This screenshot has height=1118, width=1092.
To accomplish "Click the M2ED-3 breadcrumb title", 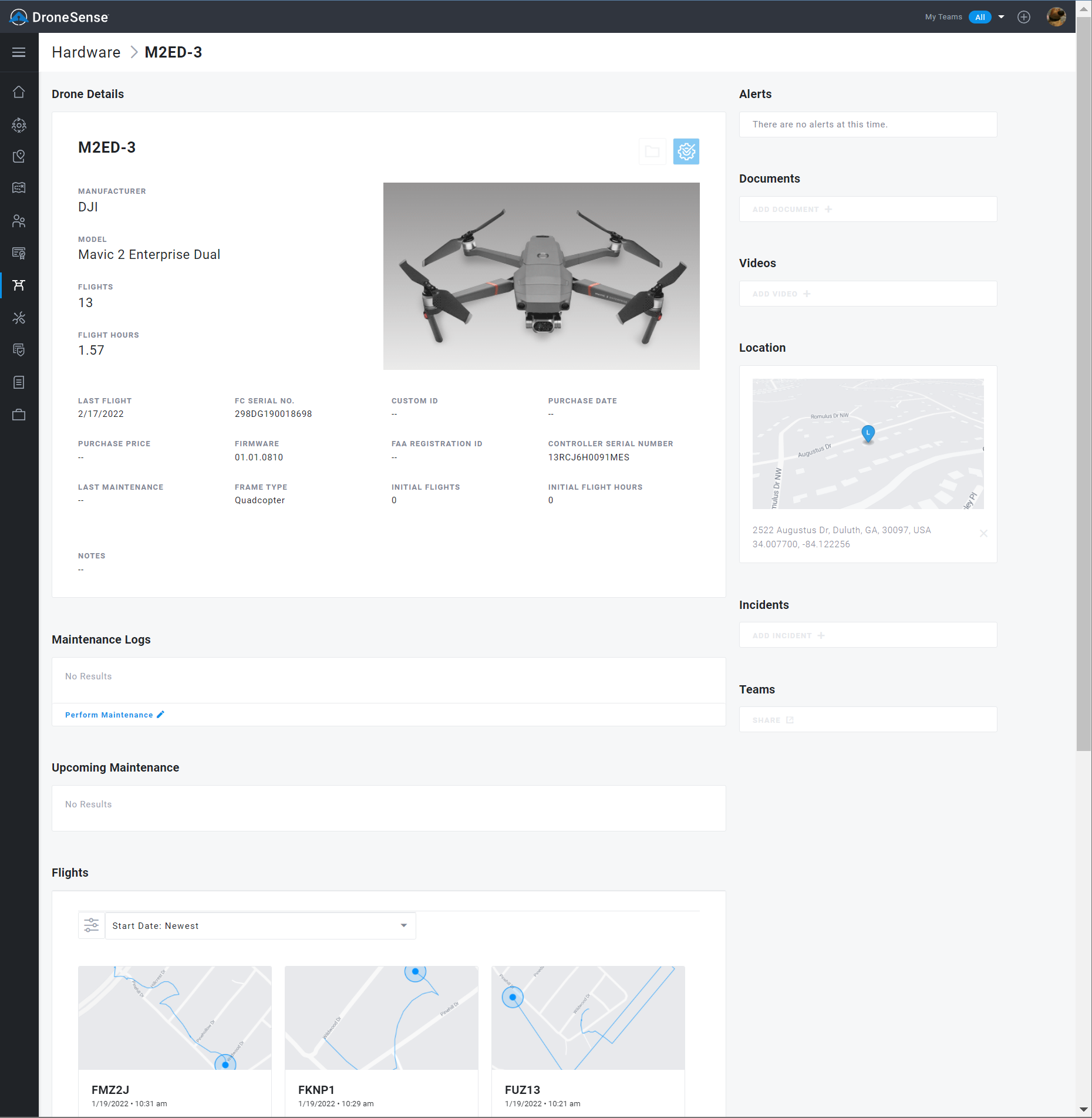I will (x=173, y=52).
